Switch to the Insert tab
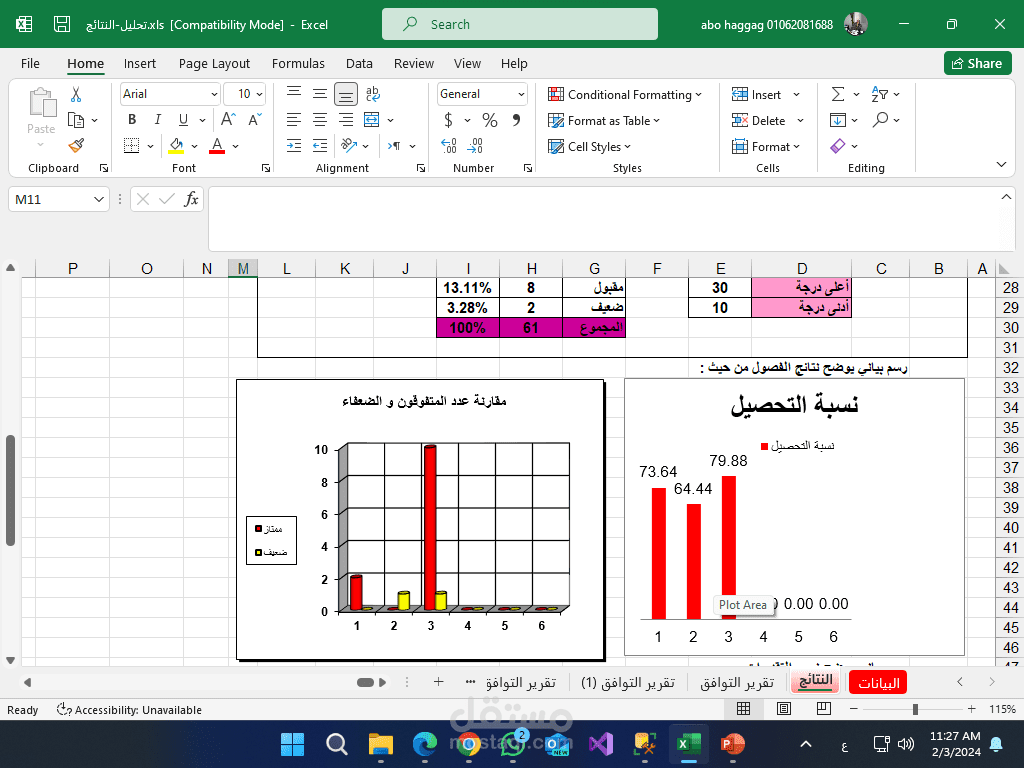1024x768 pixels. click(140, 63)
